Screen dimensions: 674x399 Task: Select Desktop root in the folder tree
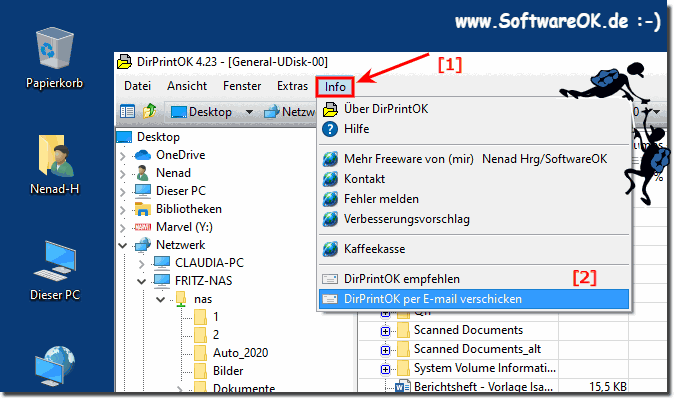[x=158, y=137]
